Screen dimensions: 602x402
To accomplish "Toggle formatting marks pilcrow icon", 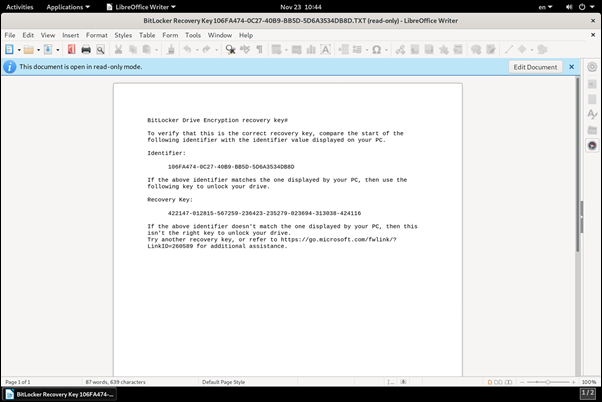I will [260, 50].
